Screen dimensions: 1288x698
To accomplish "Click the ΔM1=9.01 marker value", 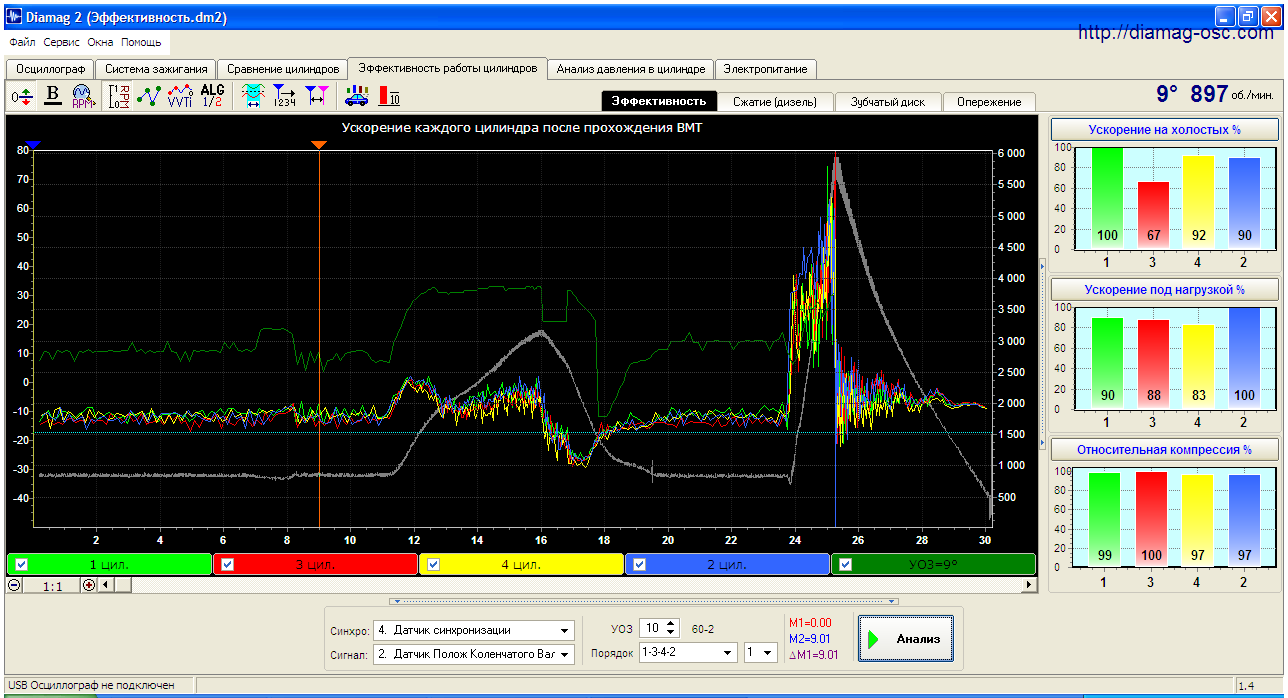I will (x=813, y=655).
